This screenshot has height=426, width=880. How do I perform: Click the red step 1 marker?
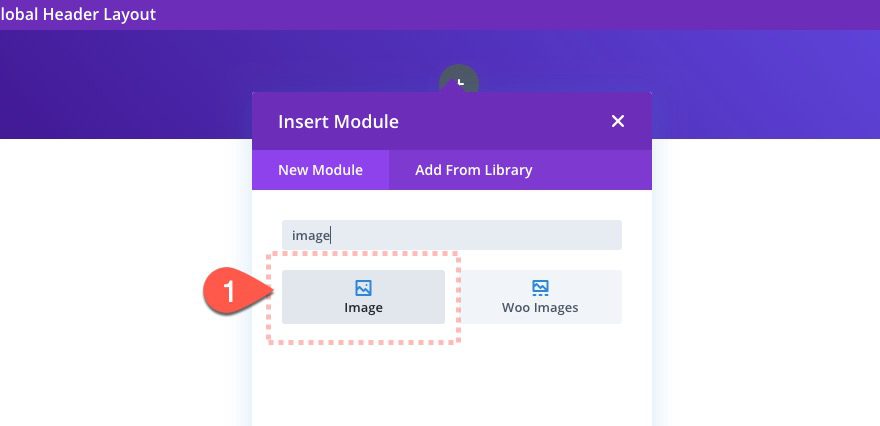(228, 293)
